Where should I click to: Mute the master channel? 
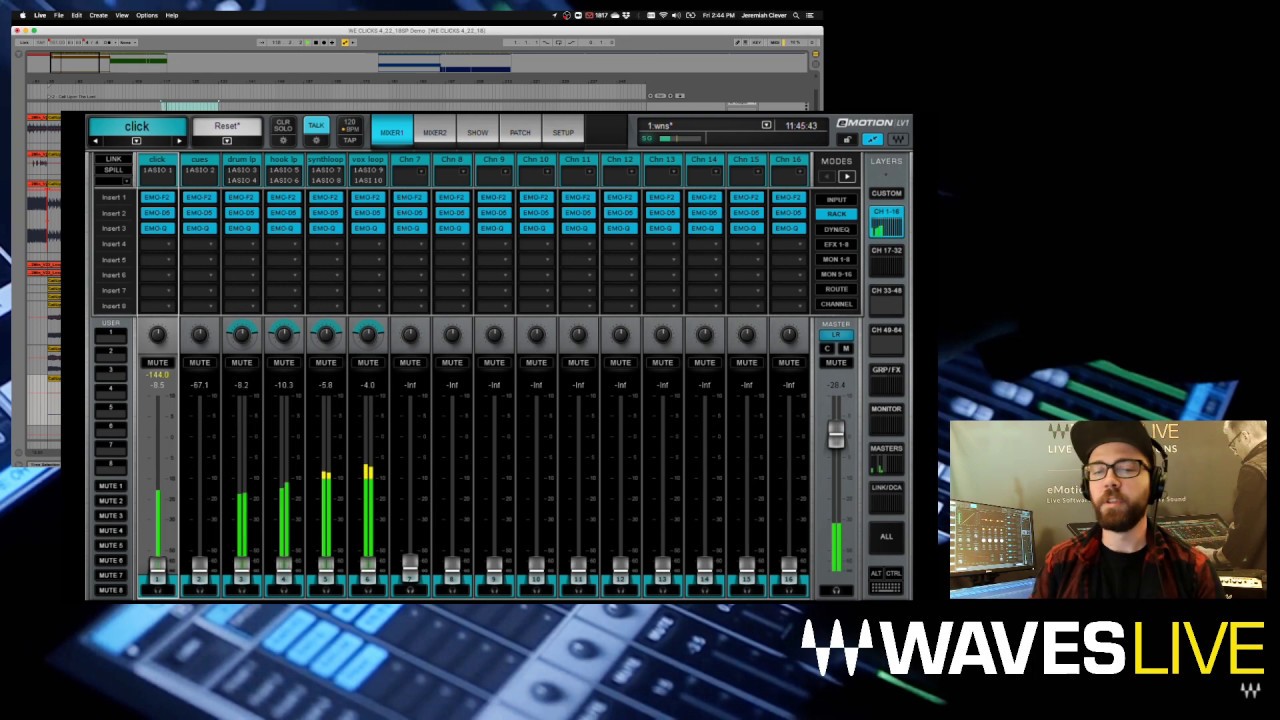click(836, 362)
